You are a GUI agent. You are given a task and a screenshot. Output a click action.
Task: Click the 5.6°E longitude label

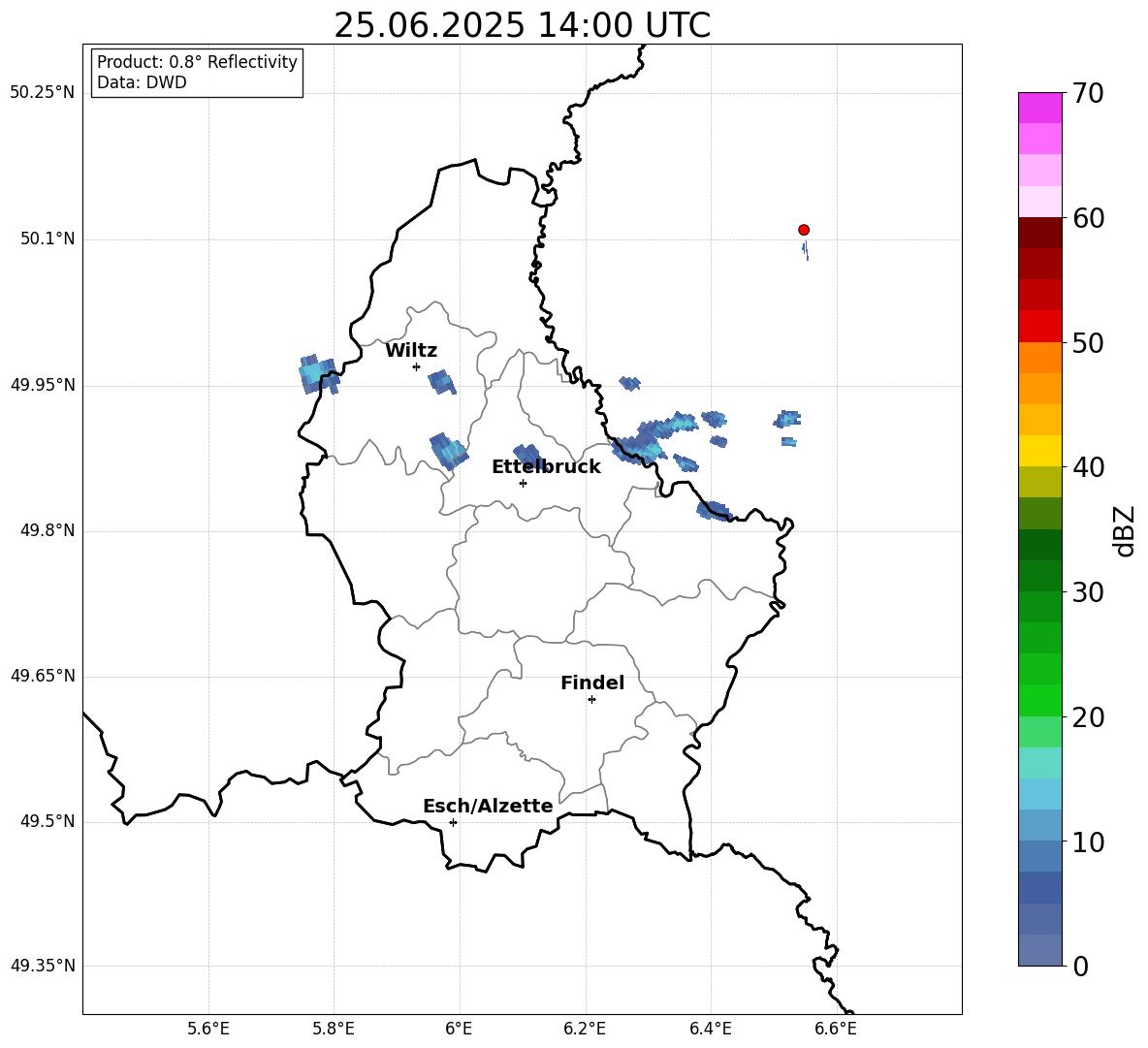[208, 1029]
